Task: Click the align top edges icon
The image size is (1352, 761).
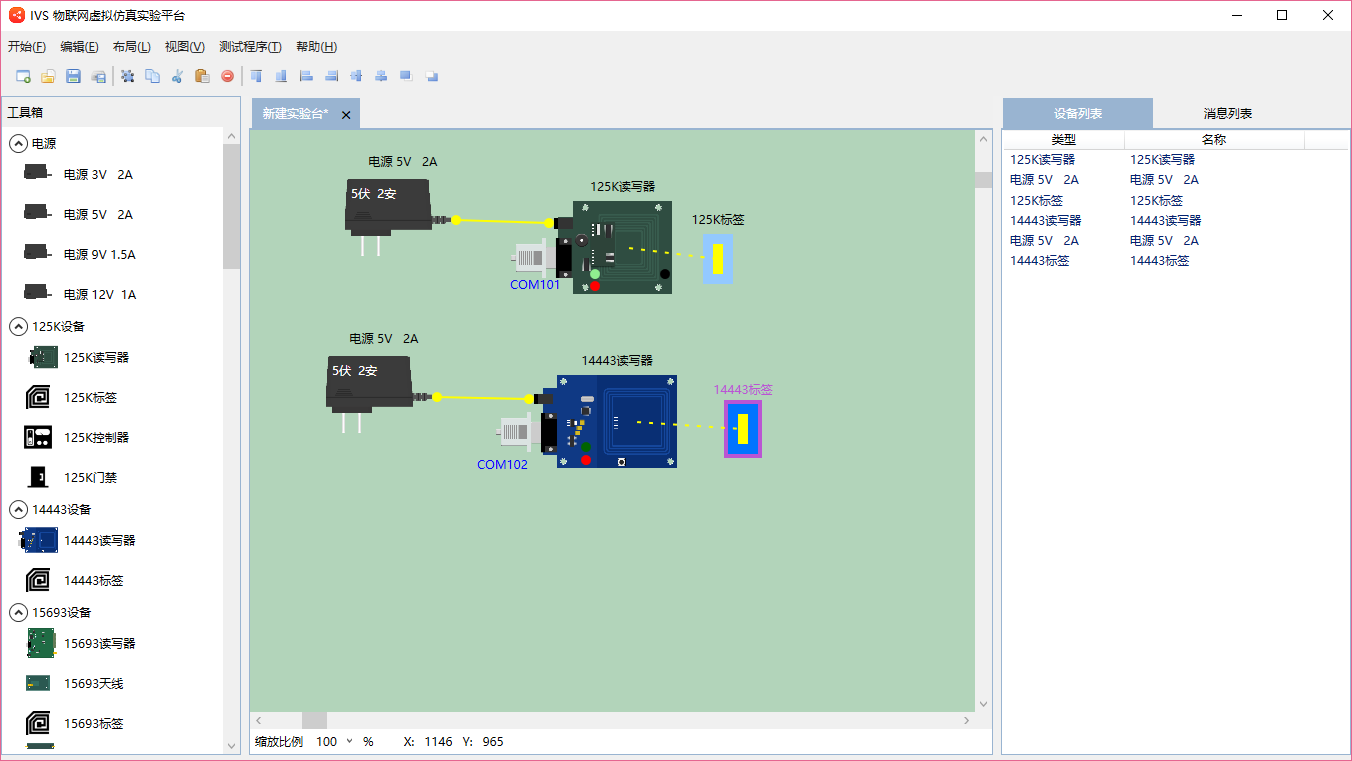Action: click(x=257, y=76)
